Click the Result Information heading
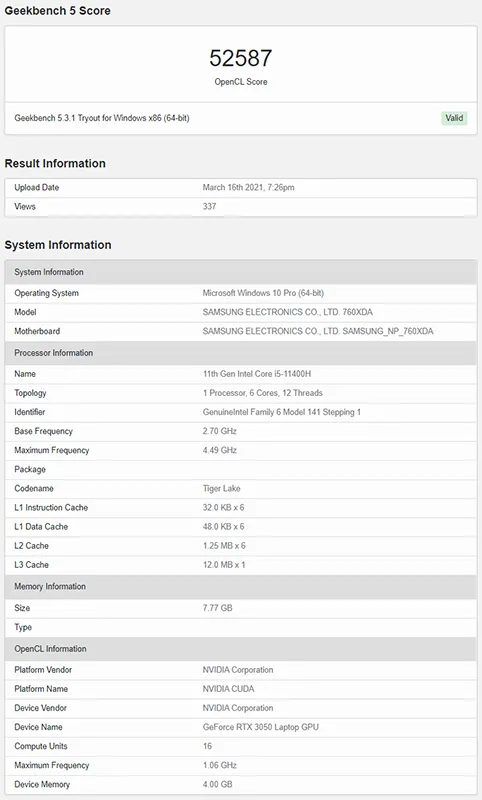The image size is (482, 800). [55, 163]
